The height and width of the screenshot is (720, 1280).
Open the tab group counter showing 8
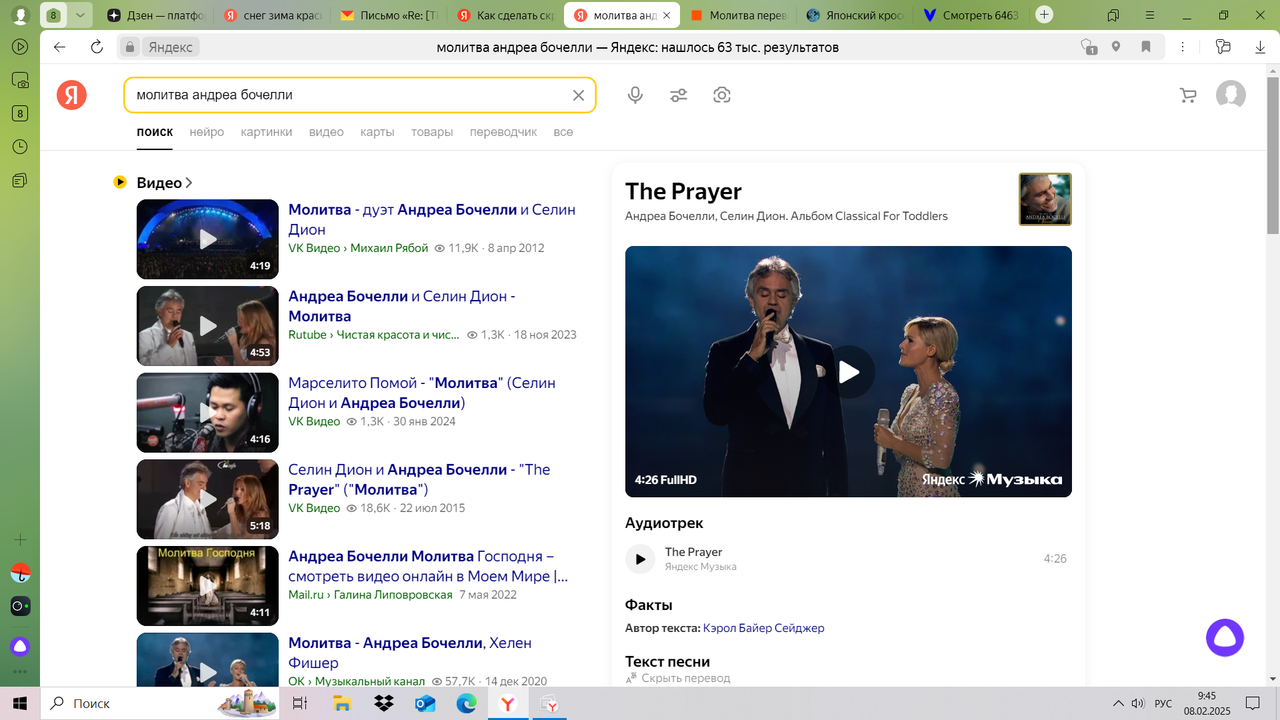pyautogui.click(x=54, y=15)
